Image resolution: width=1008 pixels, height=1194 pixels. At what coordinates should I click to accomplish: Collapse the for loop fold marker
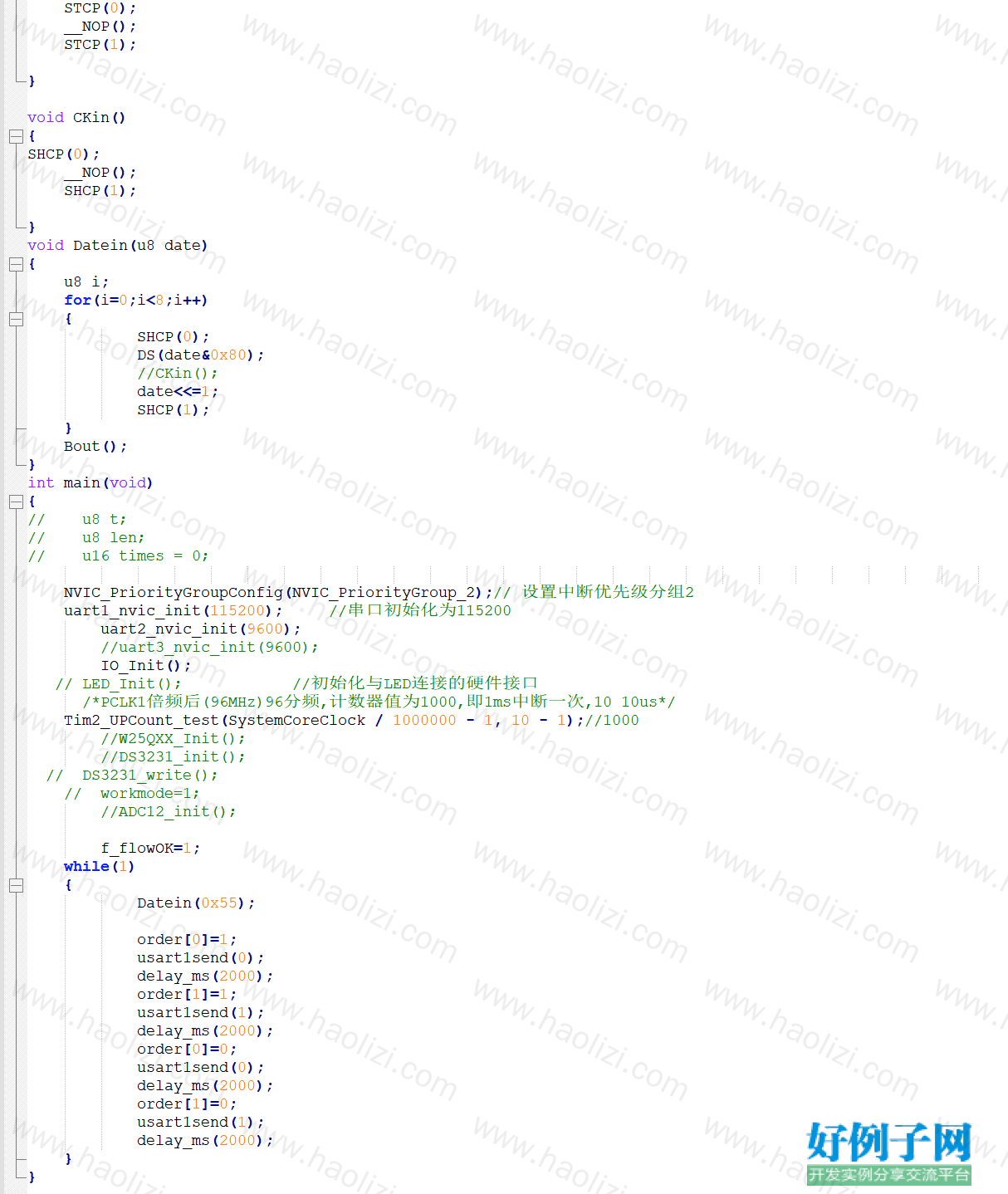click(x=16, y=319)
